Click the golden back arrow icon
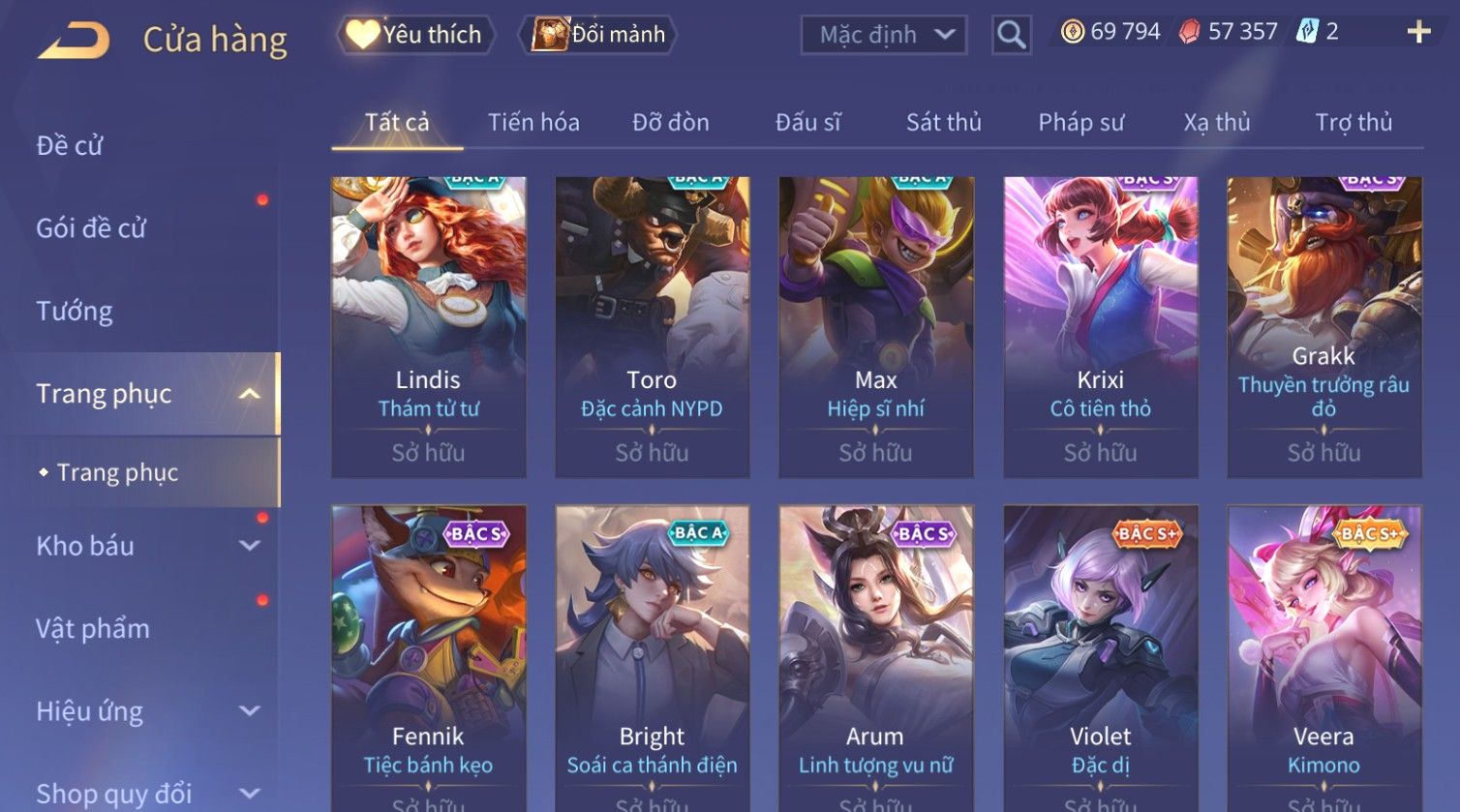 point(74,41)
